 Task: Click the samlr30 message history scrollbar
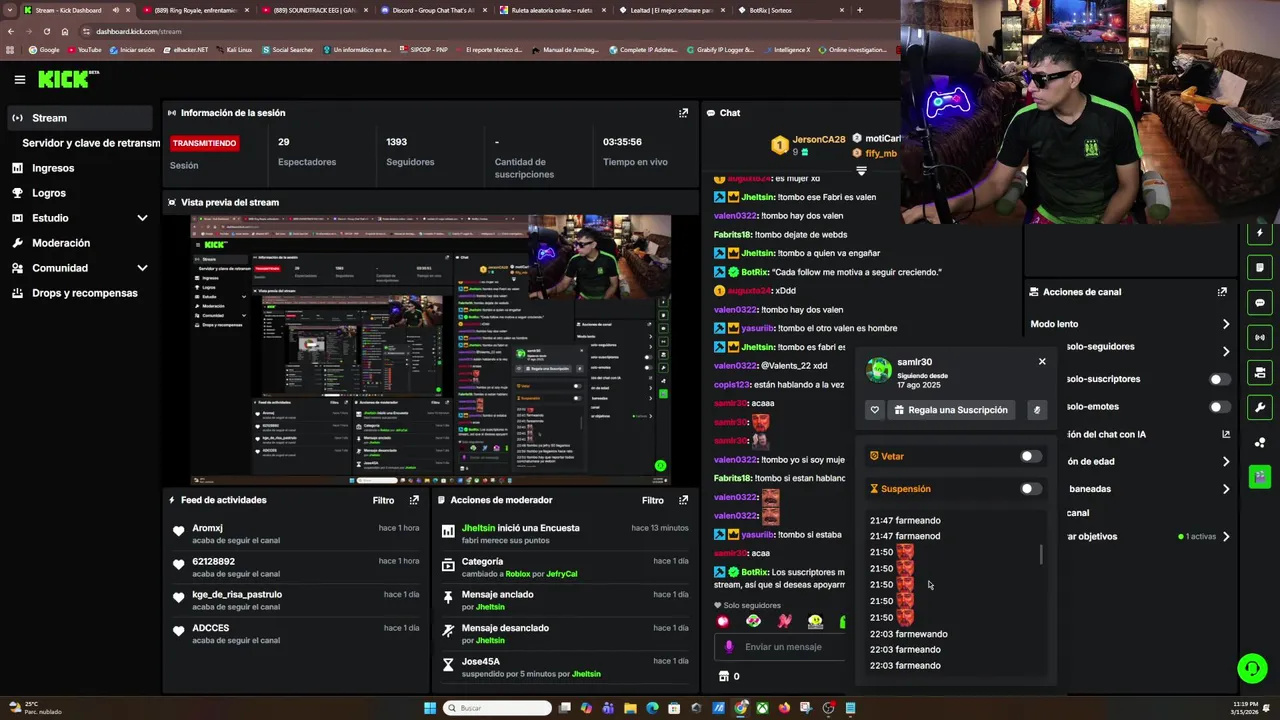(x=1041, y=554)
